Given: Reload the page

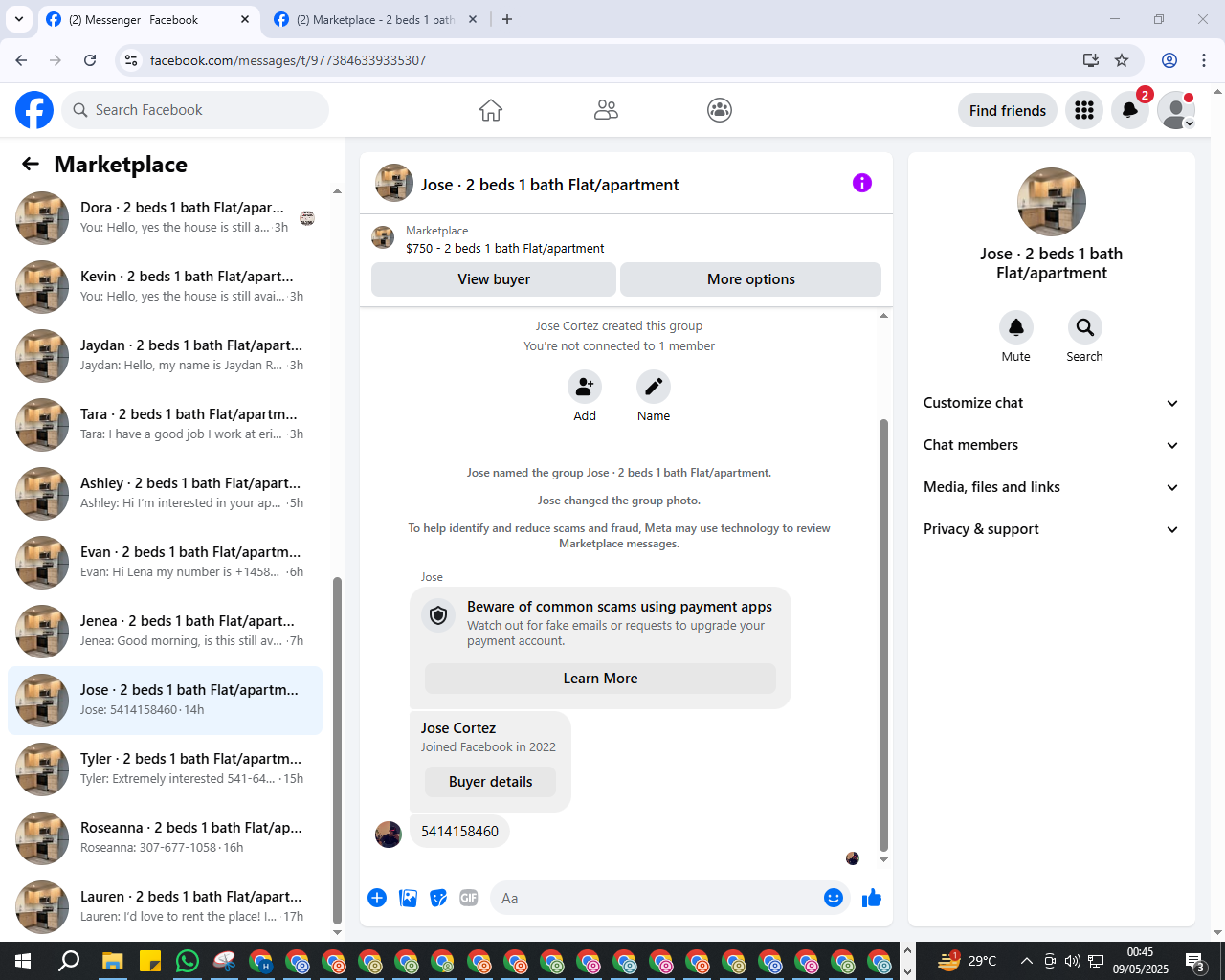Looking at the screenshot, I should [x=90, y=60].
